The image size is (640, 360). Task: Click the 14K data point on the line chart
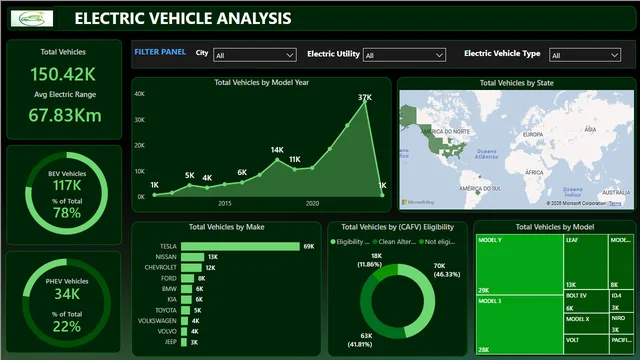(x=278, y=160)
